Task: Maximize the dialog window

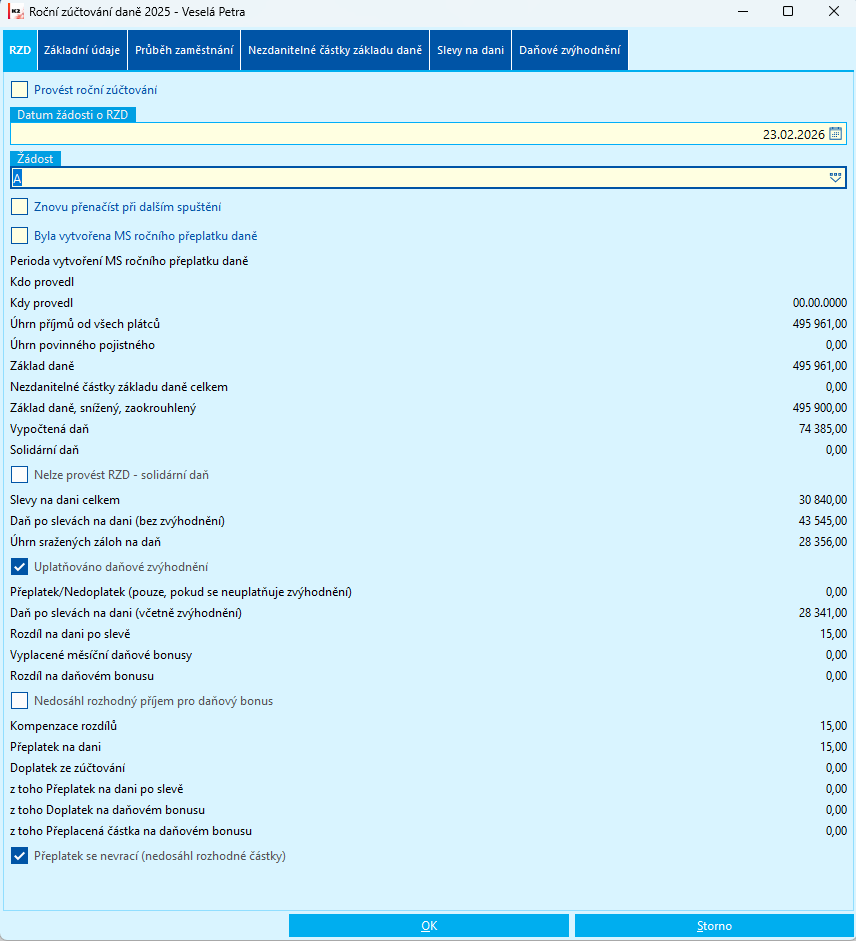Action: (788, 11)
